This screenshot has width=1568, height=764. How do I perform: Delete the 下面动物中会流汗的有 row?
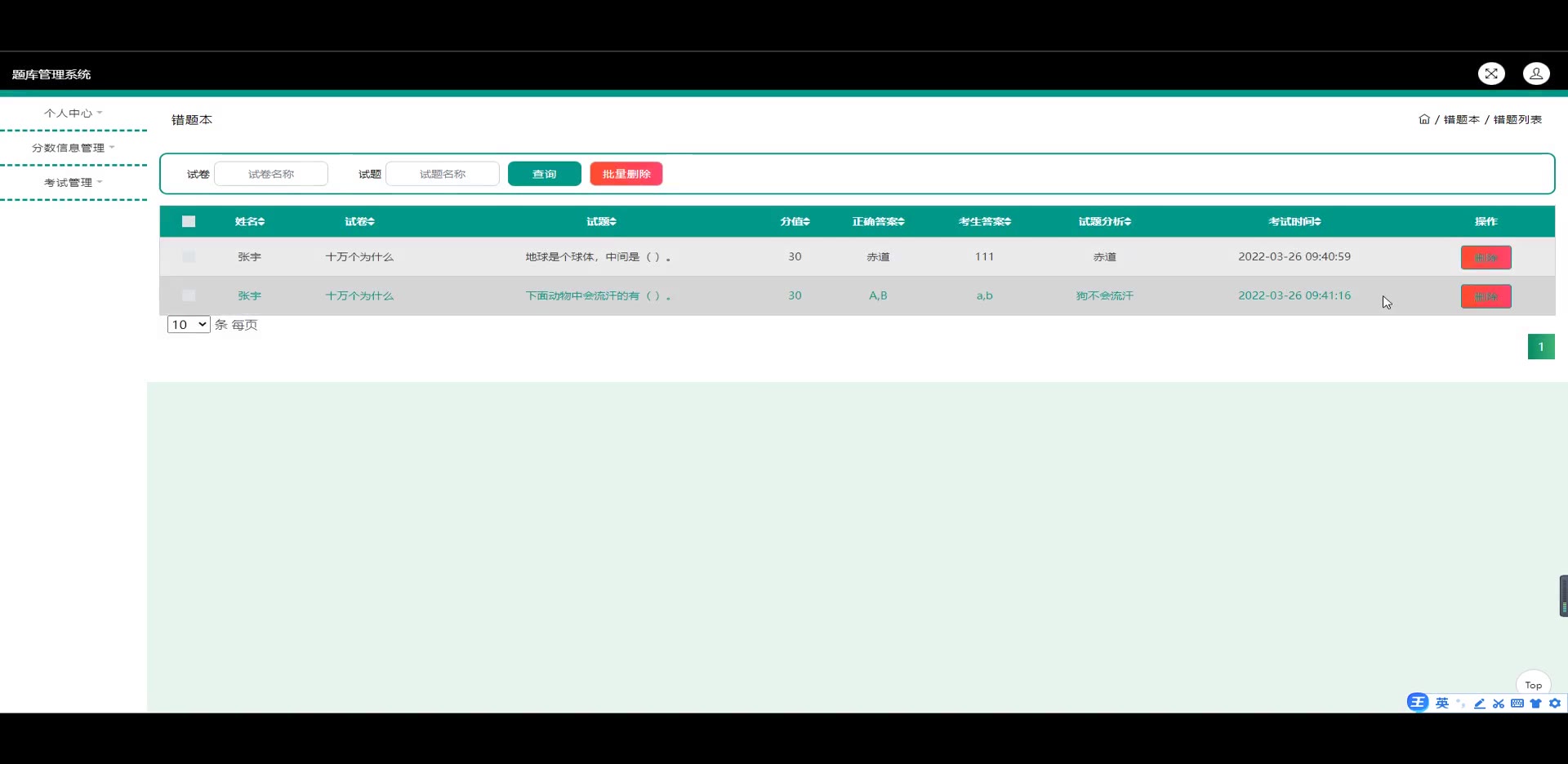point(1486,296)
